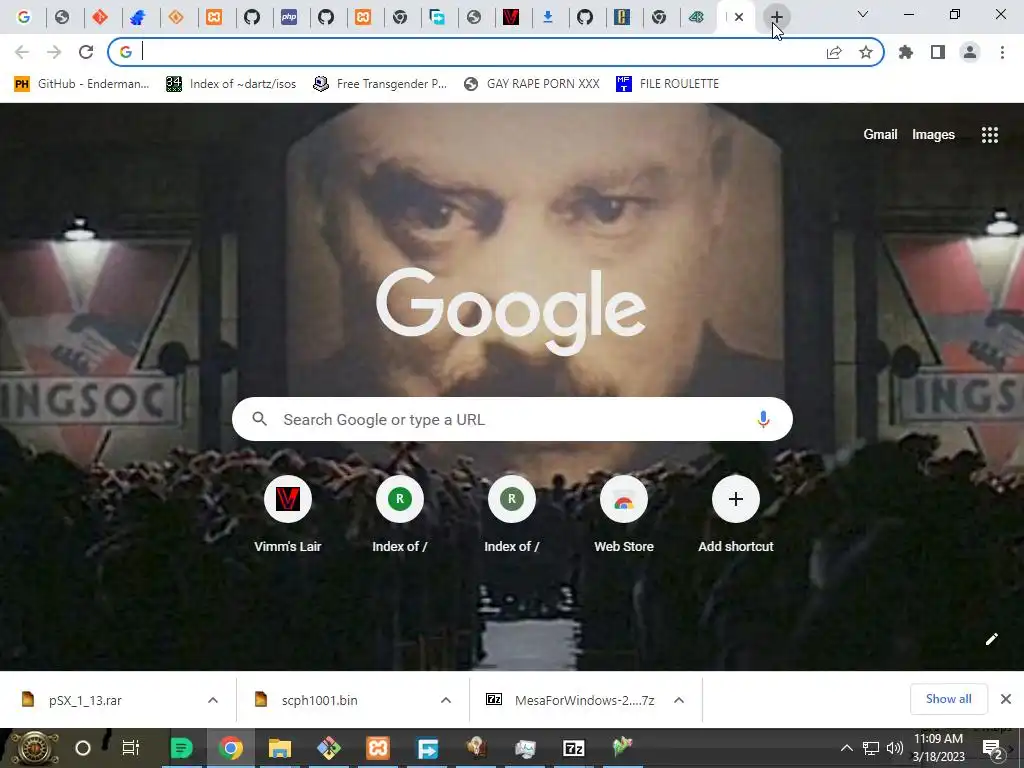Switch to the tab with the blue download arrow
1024x768 pixels.
coord(548,17)
